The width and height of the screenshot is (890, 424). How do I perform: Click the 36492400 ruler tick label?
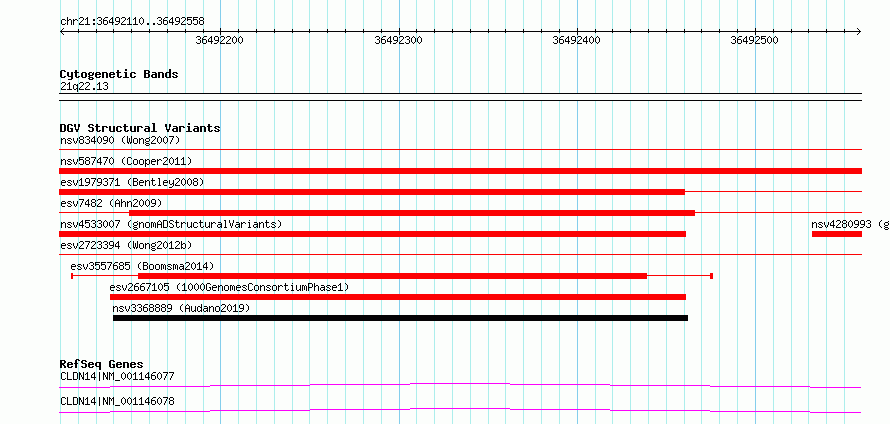coord(576,40)
